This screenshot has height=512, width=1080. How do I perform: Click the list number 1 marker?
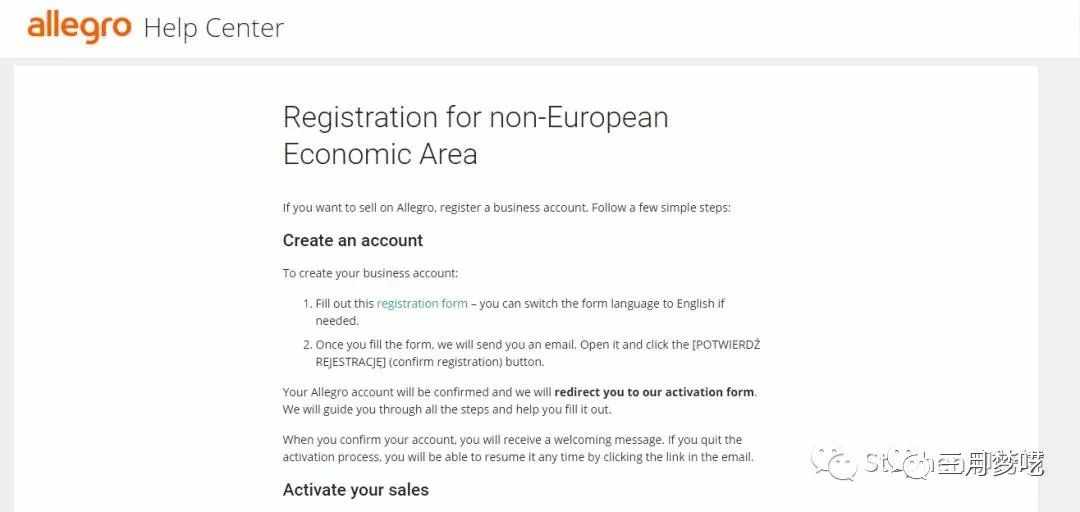pos(306,303)
